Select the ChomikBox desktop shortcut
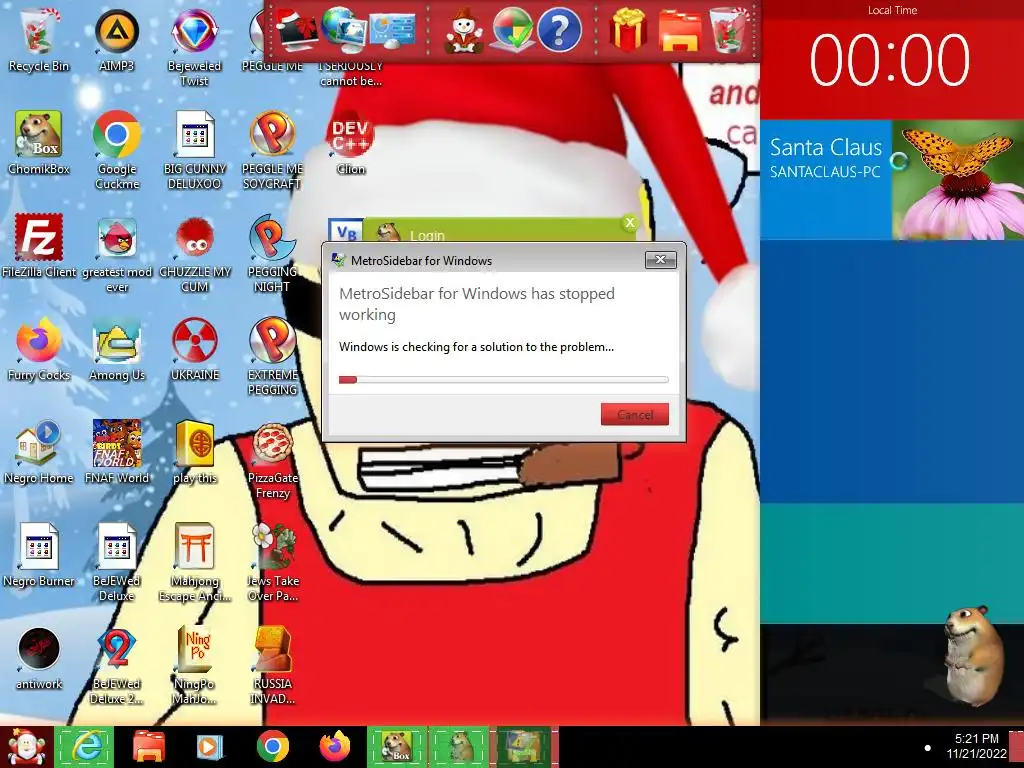The width and height of the screenshot is (1024, 768). [x=38, y=144]
